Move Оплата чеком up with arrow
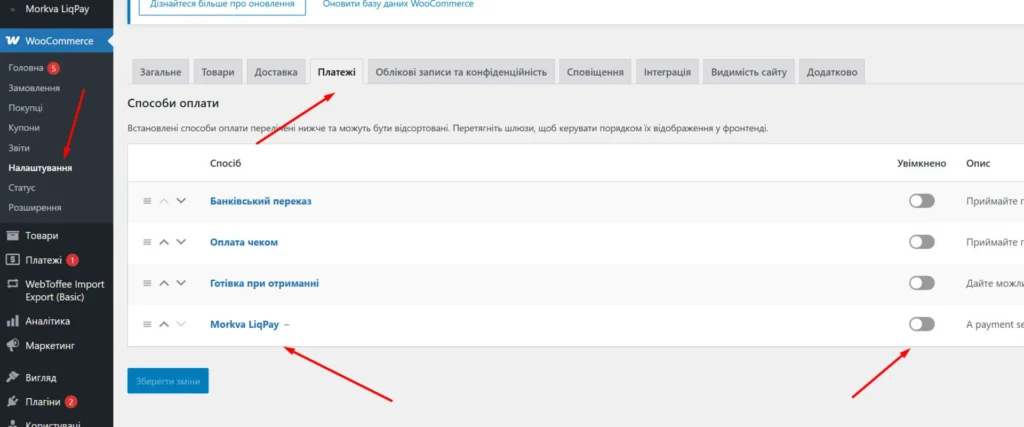 165,242
